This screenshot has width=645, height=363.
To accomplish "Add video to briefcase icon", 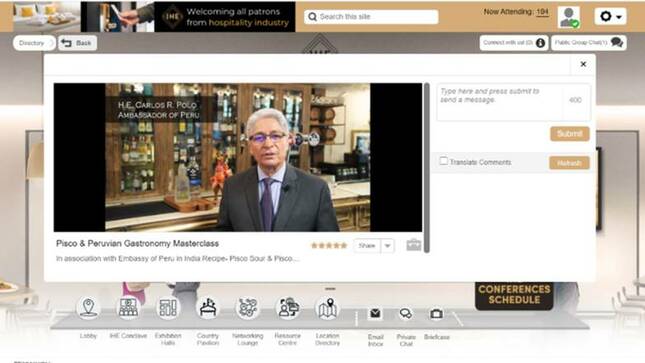I will [414, 245].
